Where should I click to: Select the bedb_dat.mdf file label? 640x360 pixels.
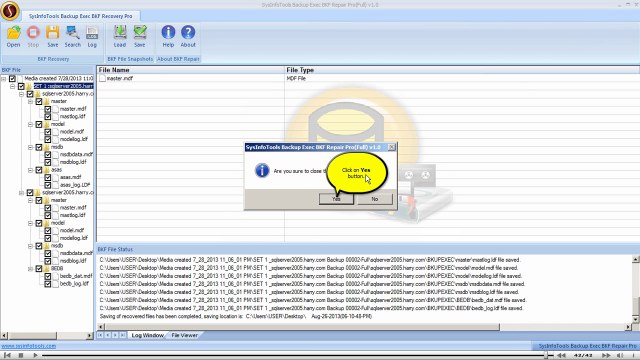coord(76,276)
